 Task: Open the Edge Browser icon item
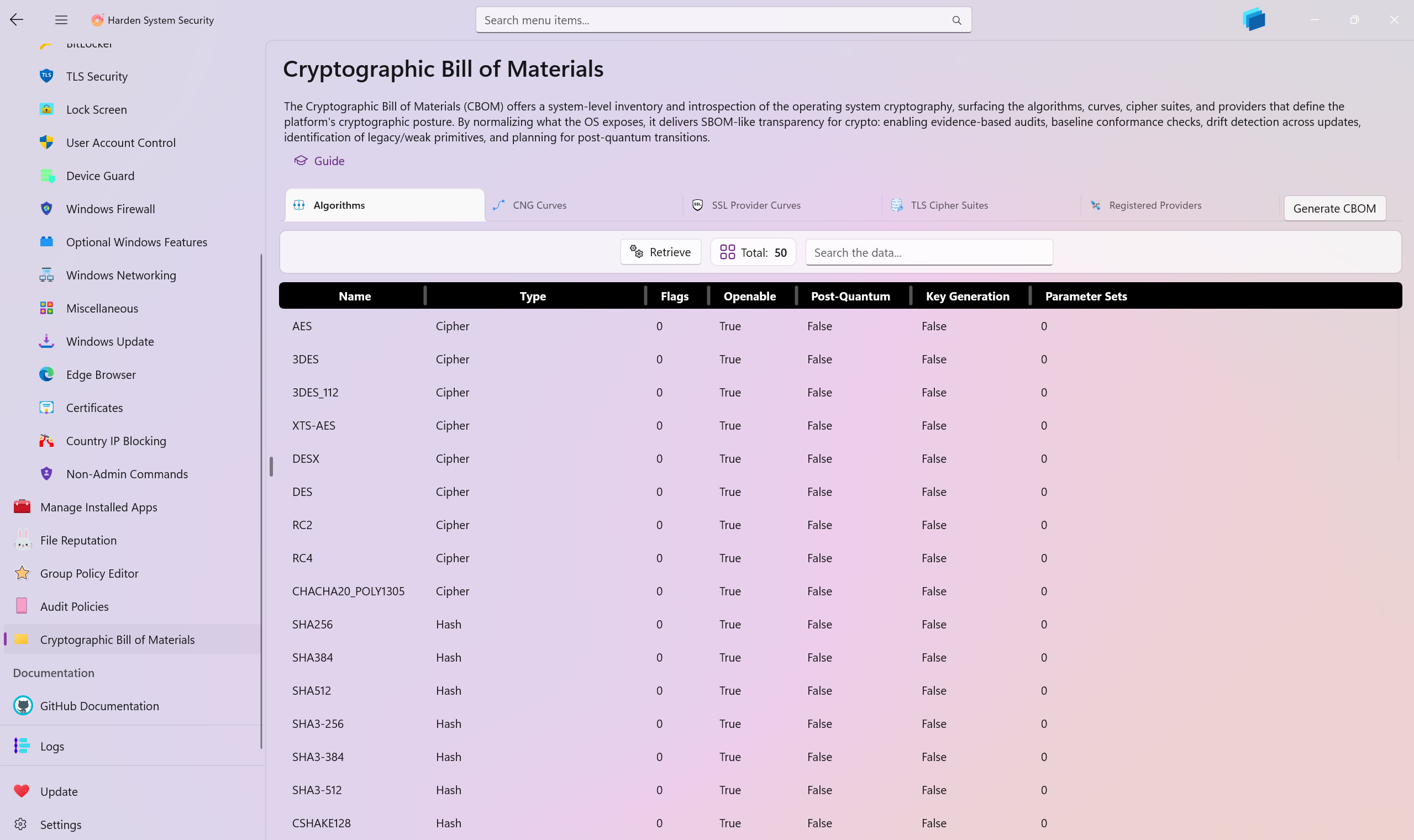pos(46,374)
